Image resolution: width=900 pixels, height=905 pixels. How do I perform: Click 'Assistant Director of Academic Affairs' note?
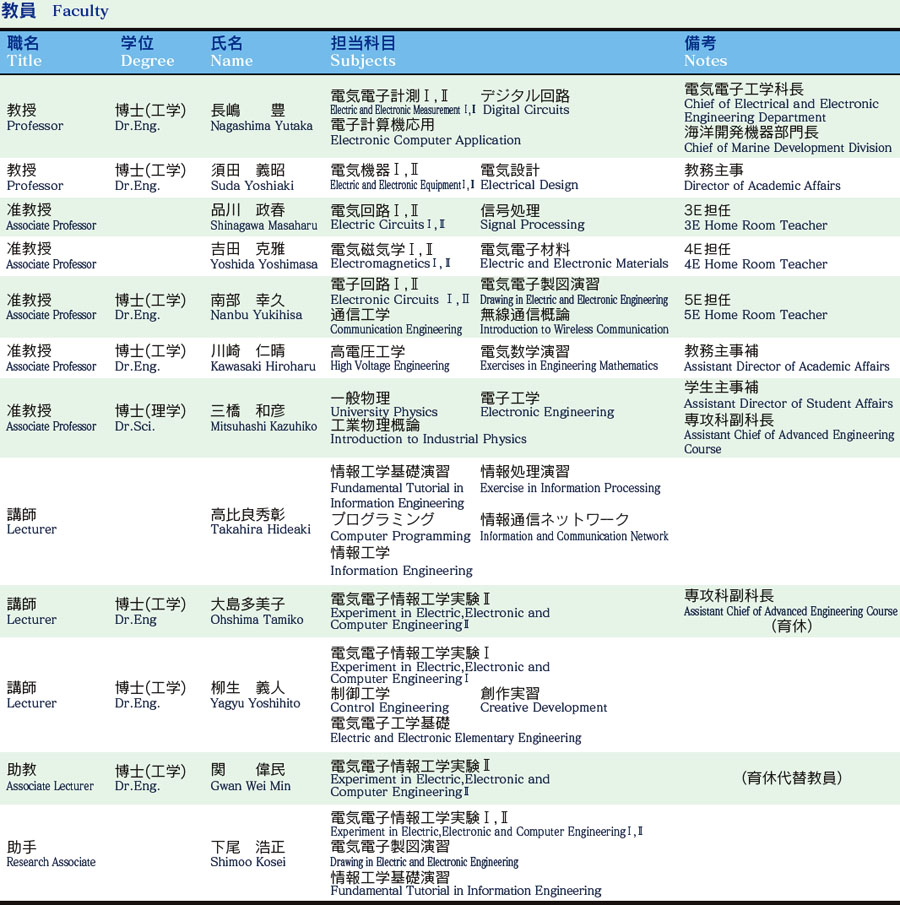[787, 367]
